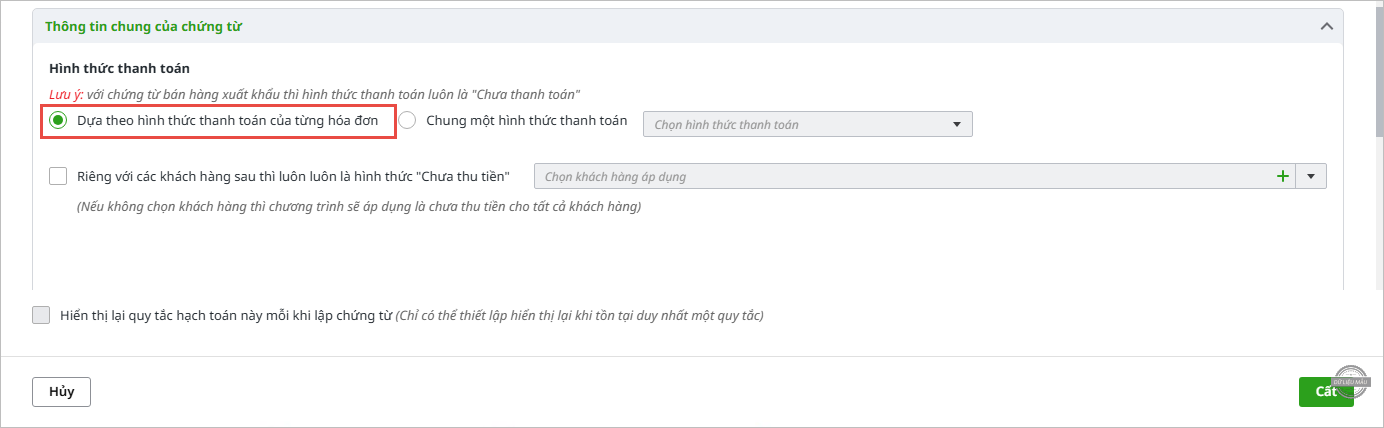Click the "Hình thức thanh toán" heading
Screen dimensions: 1384x428
(x=119, y=69)
